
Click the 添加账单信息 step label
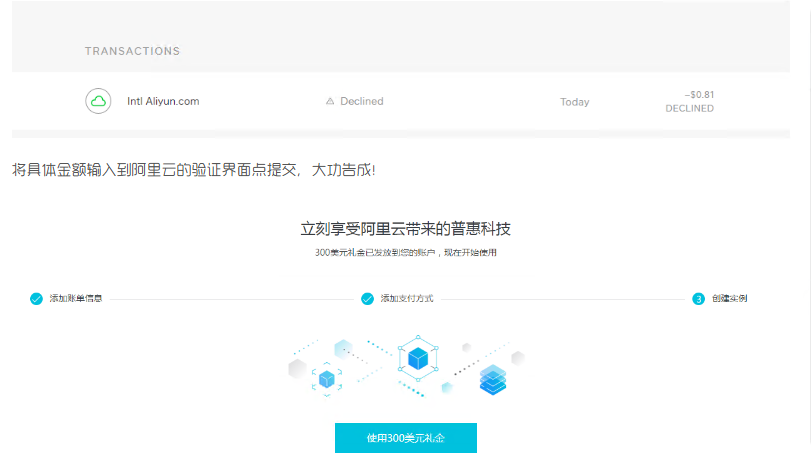(76, 298)
